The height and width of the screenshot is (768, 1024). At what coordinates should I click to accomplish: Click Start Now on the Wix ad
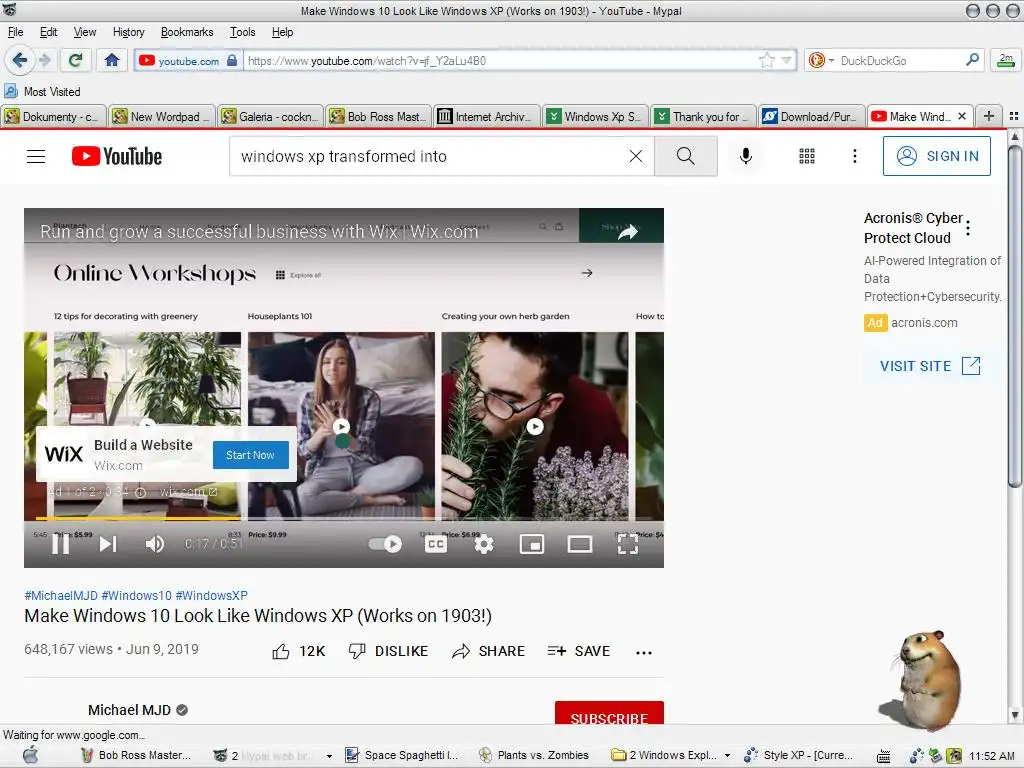pyautogui.click(x=250, y=455)
